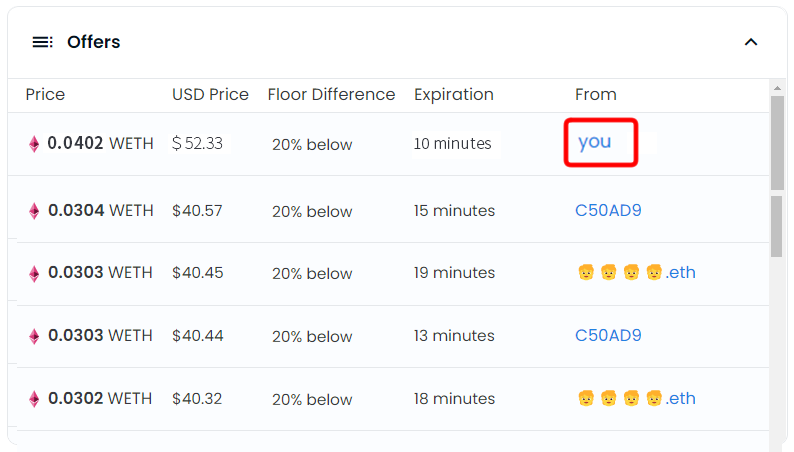Click the offers list scrollbar thumb

(777, 143)
